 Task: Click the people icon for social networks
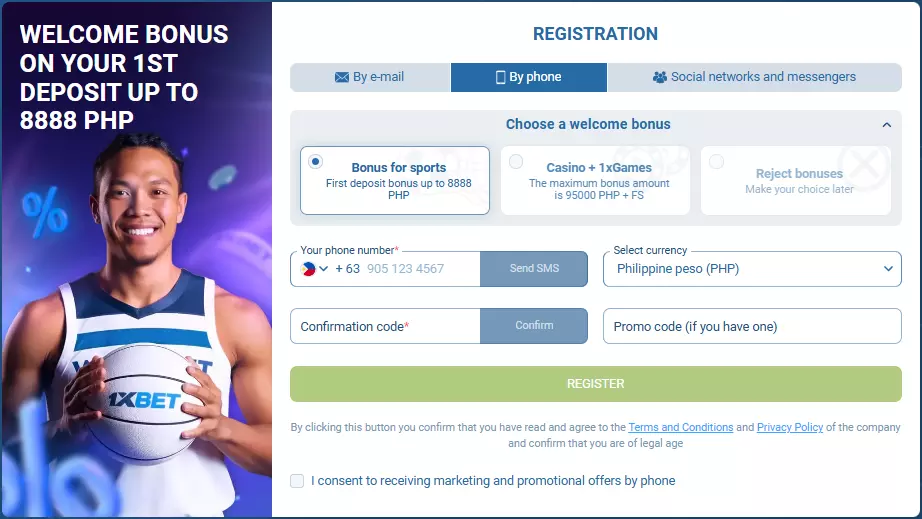point(659,77)
